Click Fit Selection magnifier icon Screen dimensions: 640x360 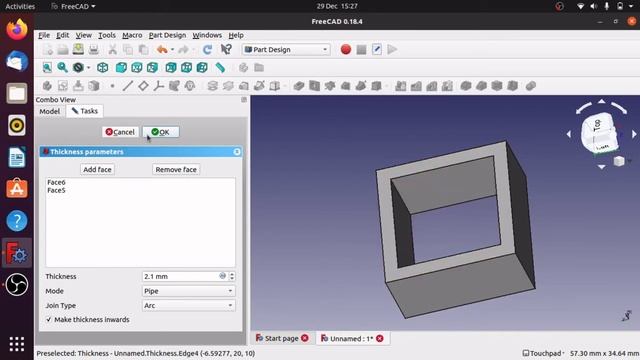(62, 67)
